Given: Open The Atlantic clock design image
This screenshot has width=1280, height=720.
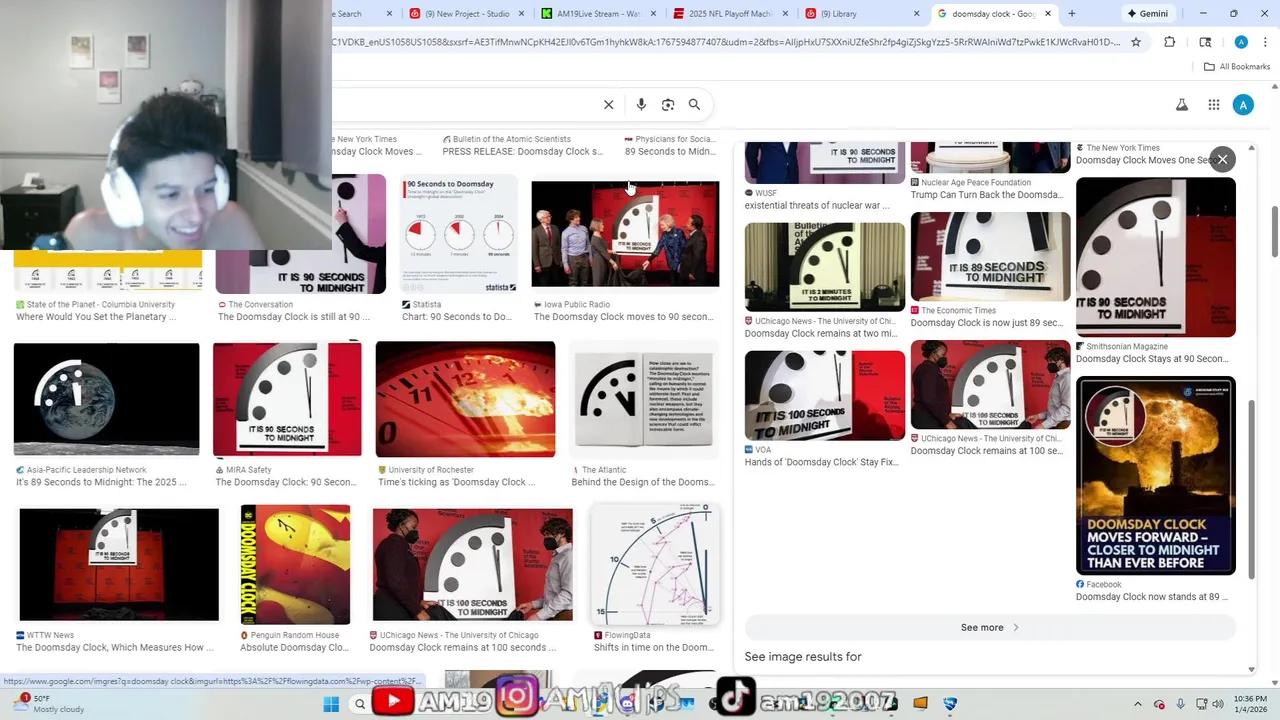Looking at the screenshot, I should click(644, 399).
